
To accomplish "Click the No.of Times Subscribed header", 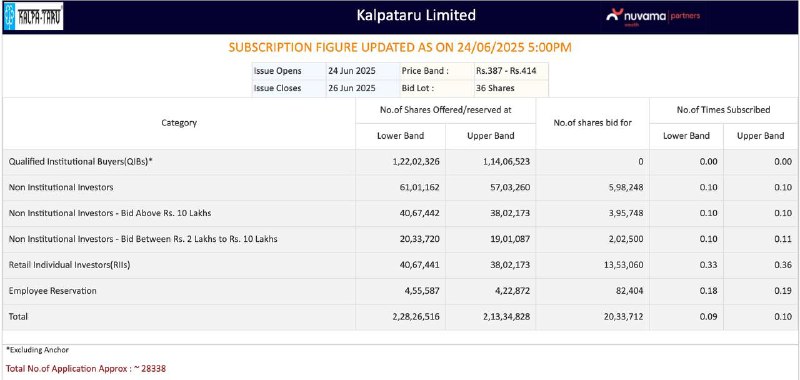I will coord(723,110).
